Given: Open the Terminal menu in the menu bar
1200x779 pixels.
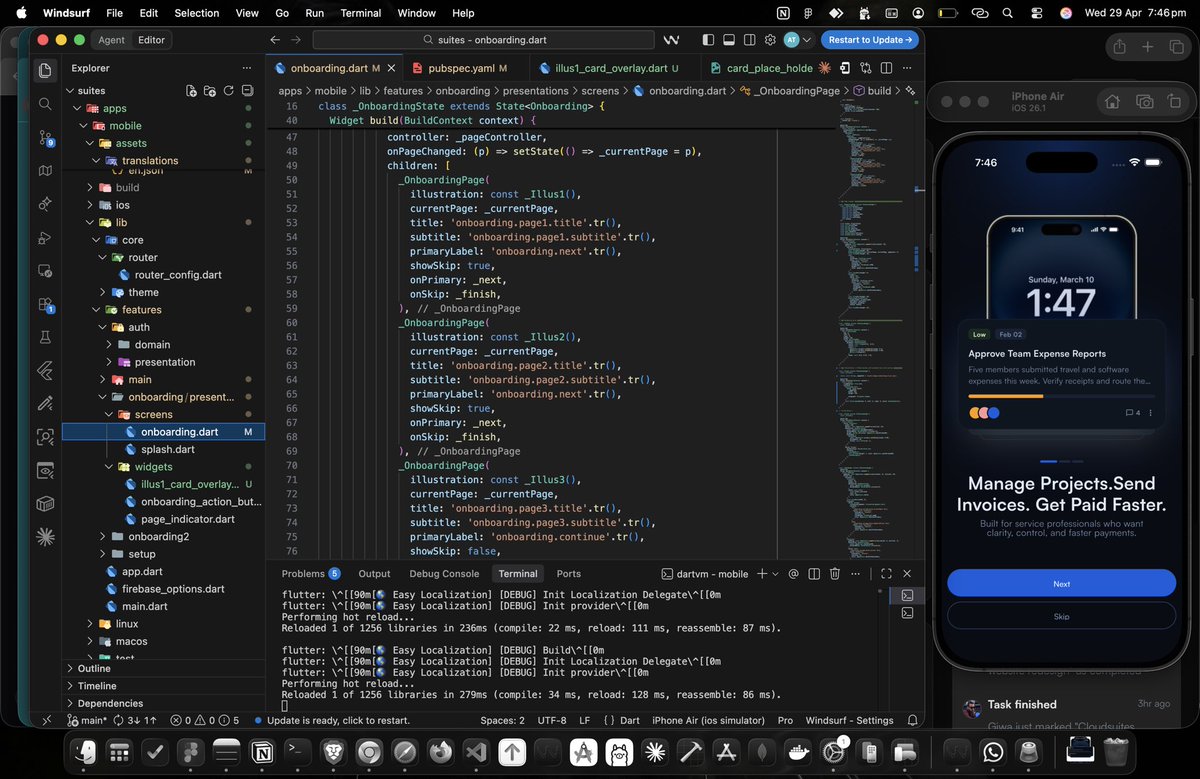Looking at the screenshot, I should click(360, 13).
